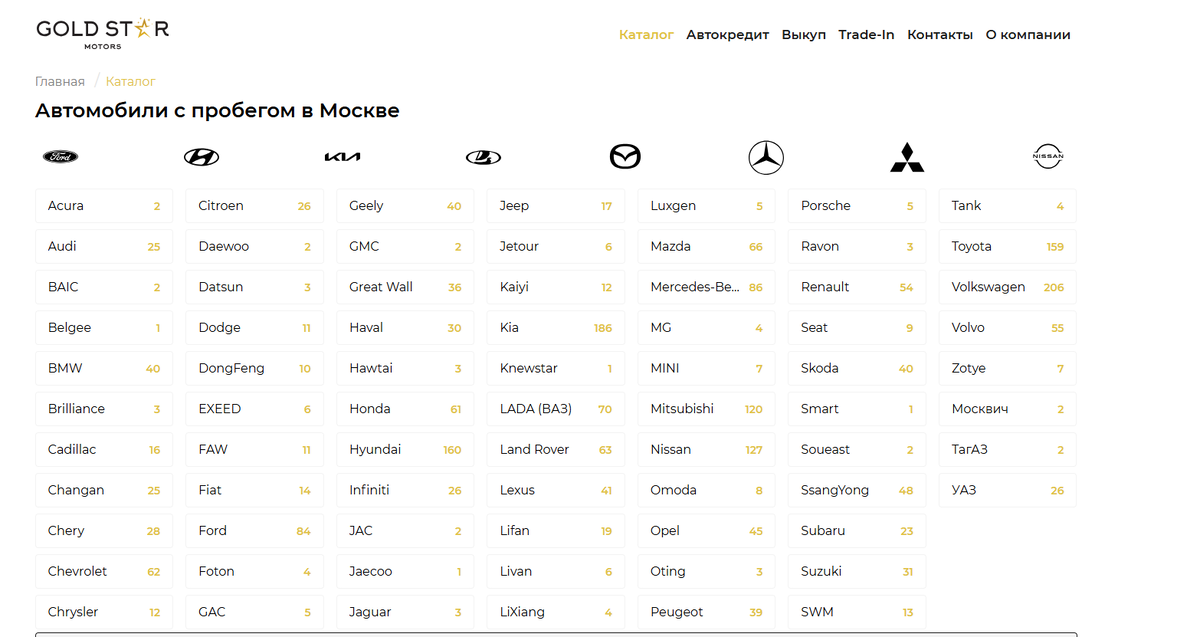
Task: Select the Zotye brand button
Action: tap(1008, 368)
